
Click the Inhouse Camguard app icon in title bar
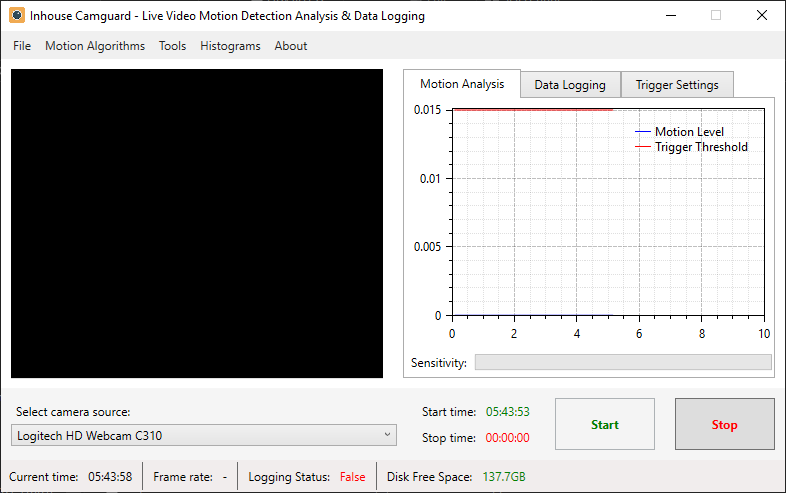click(17, 16)
